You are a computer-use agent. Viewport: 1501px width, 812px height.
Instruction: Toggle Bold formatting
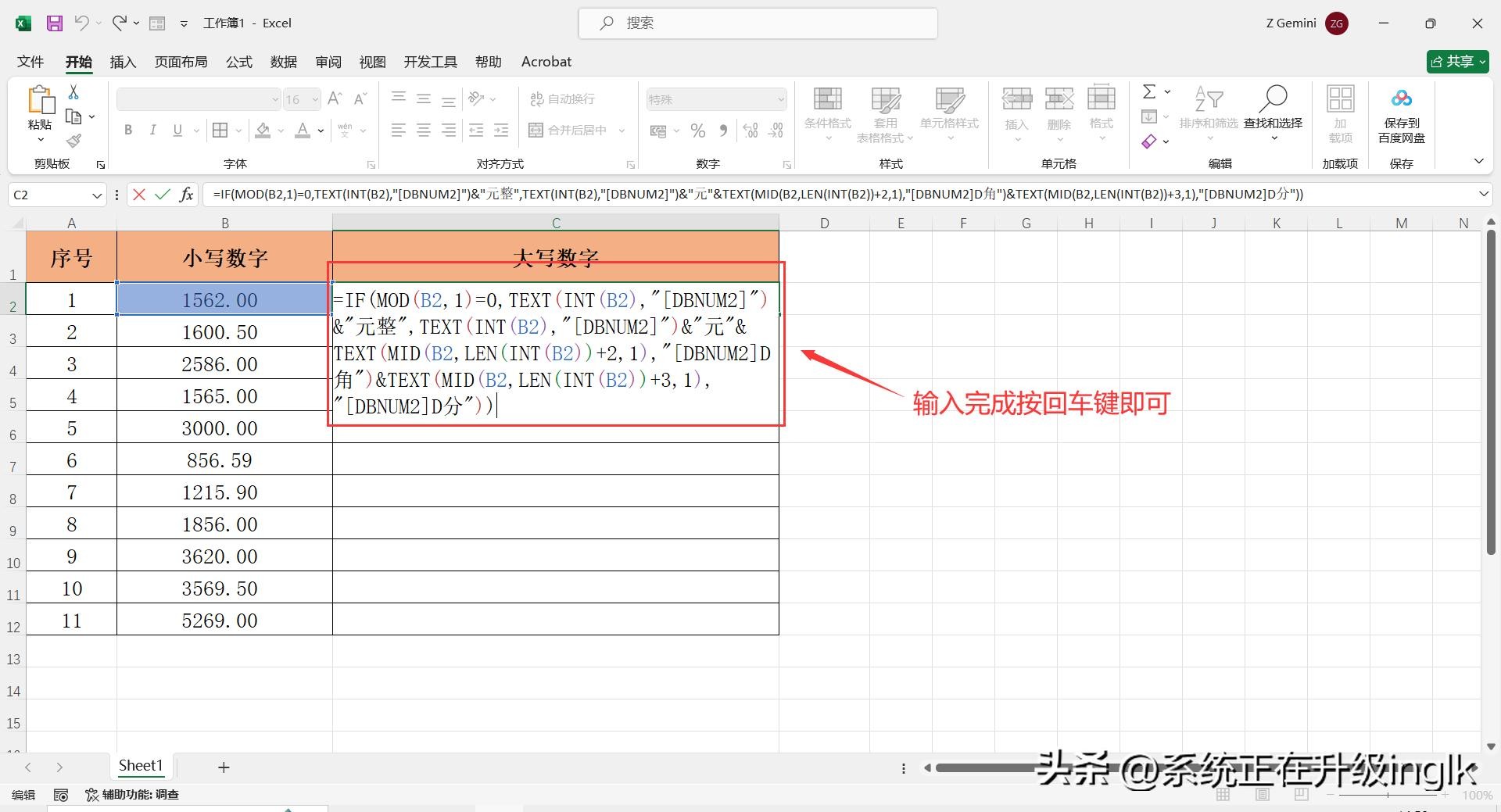pyautogui.click(x=128, y=131)
